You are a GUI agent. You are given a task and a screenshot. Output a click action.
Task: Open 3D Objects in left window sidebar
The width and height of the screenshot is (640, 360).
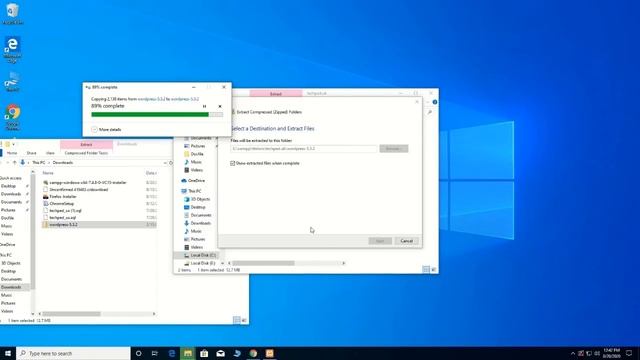click(11, 263)
